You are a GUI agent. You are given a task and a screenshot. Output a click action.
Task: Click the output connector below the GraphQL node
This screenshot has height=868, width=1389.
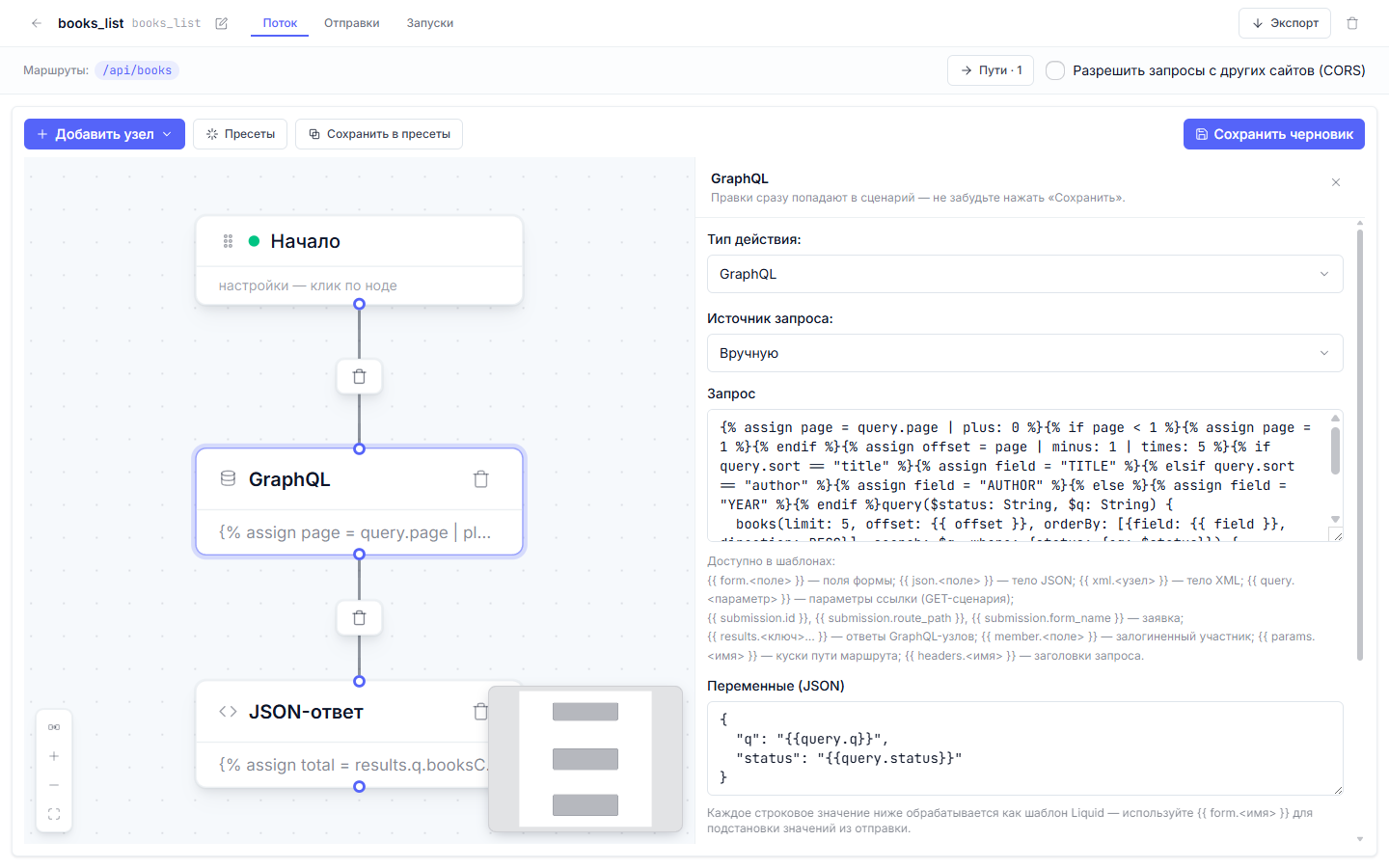tap(359, 555)
